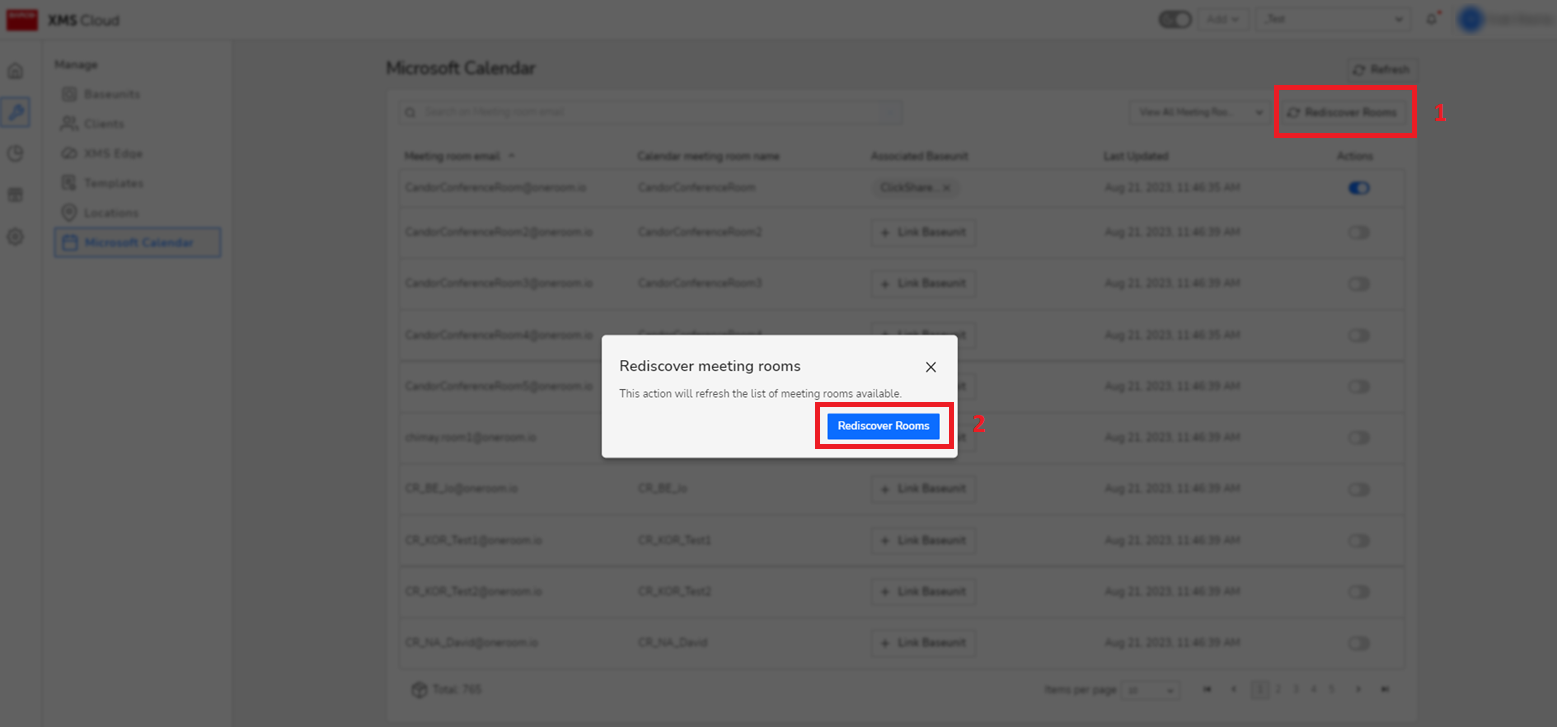Image resolution: width=1557 pixels, height=727 pixels.
Task: Click the blue user avatar icon
Action: click(x=1470, y=19)
